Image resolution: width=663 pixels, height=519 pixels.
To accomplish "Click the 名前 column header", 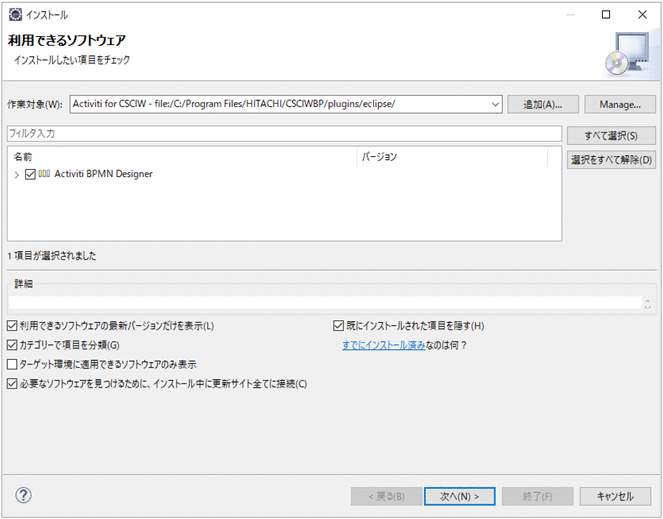I will click(182, 157).
